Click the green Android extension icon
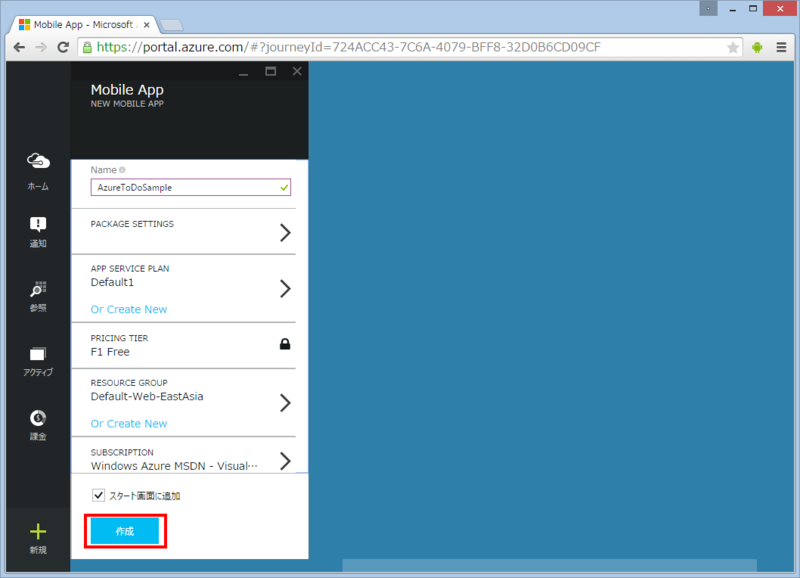 [757, 47]
